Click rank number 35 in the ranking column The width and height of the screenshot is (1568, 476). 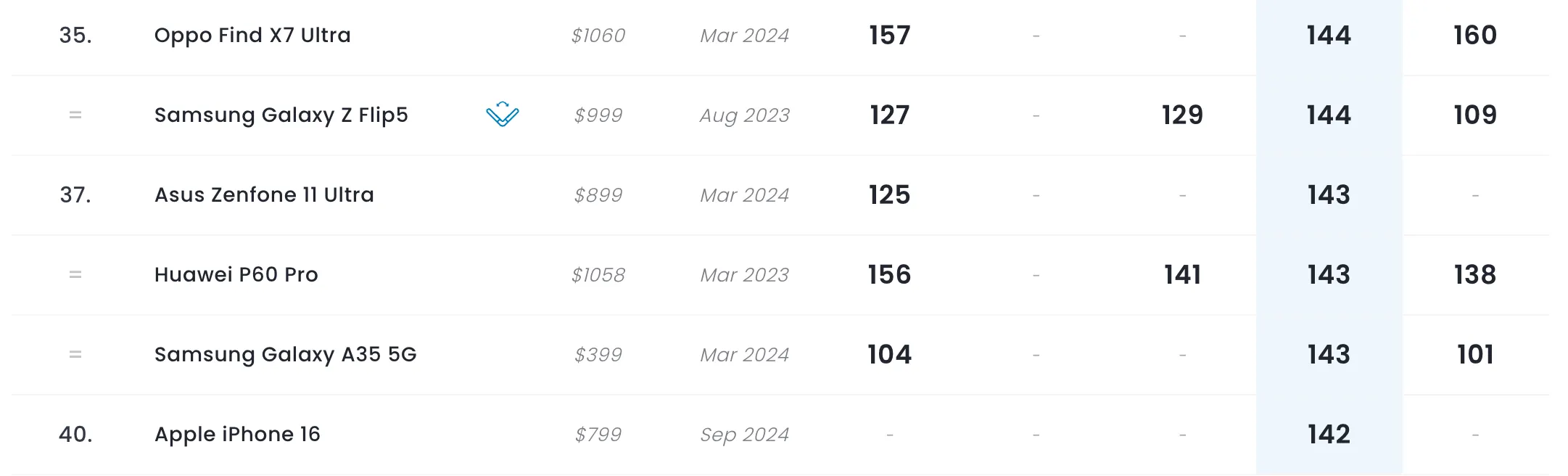(x=75, y=36)
